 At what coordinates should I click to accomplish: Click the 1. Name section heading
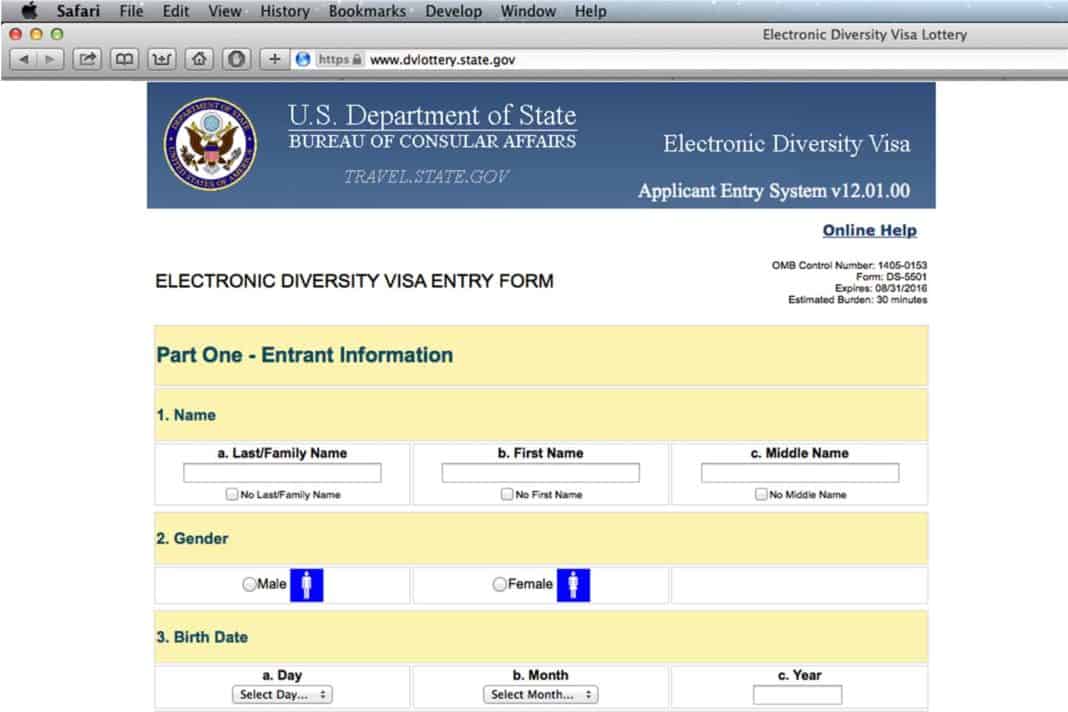point(186,415)
